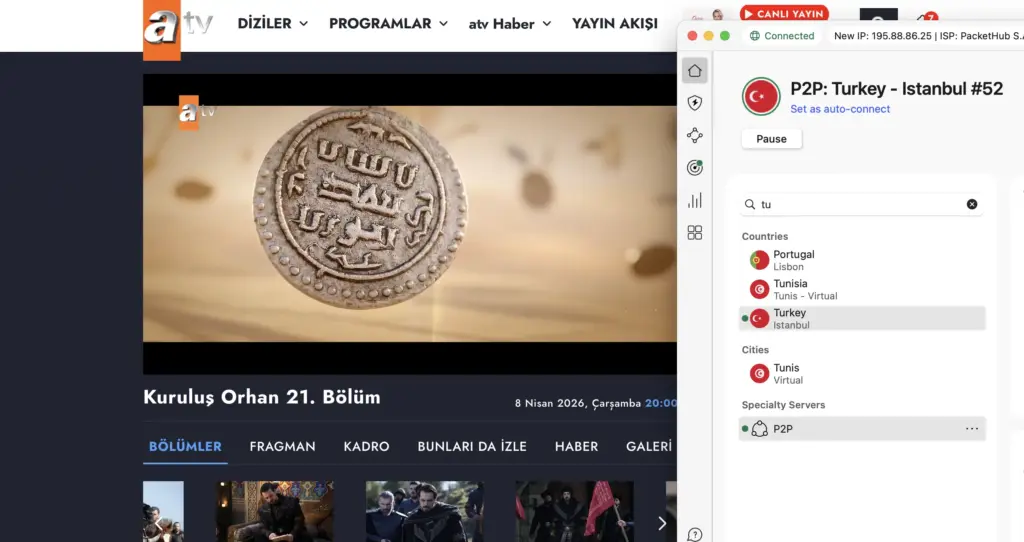
Task: Open the help question mark icon
Action: pyautogui.click(x=695, y=534)
